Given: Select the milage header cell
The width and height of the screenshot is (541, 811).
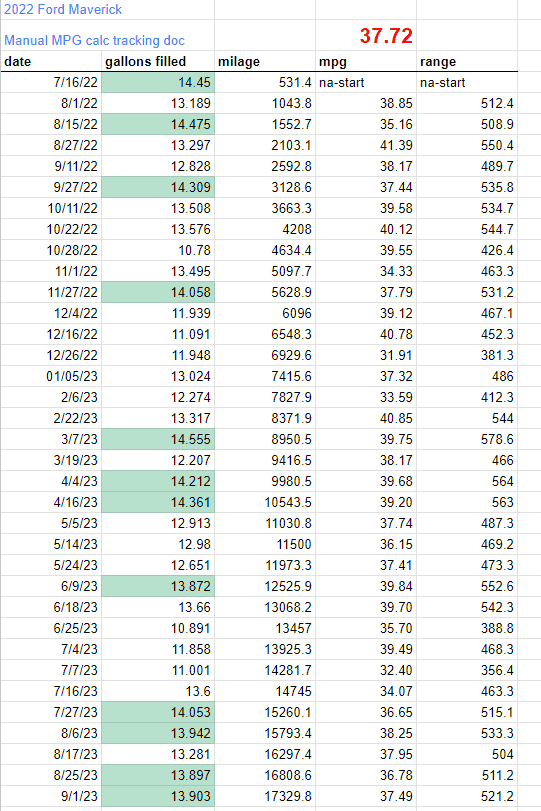Looking at the screenshot, I should pyautogui.click(x=265, y=62).
